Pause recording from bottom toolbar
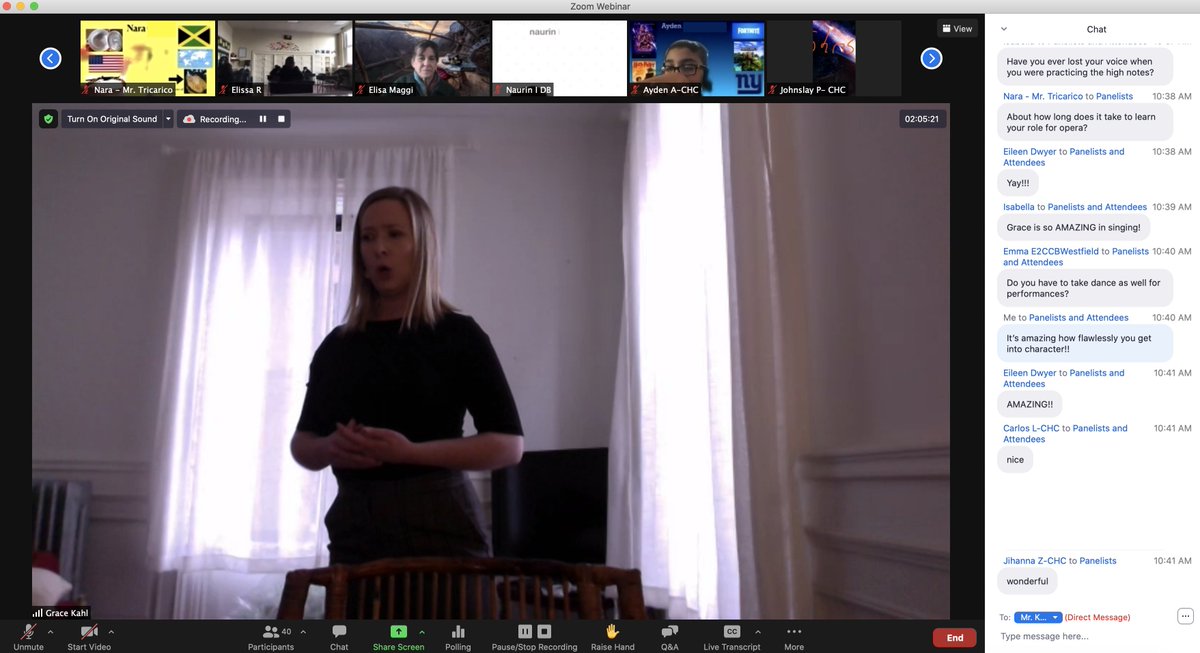 pos(525,631)
